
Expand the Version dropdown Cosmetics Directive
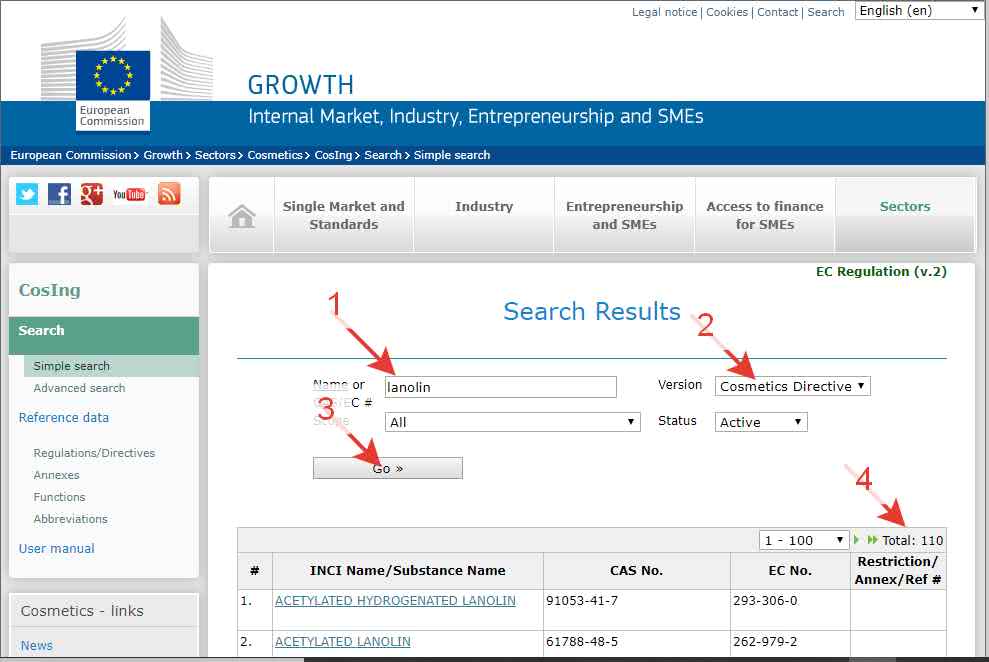[x=792, y=386]
